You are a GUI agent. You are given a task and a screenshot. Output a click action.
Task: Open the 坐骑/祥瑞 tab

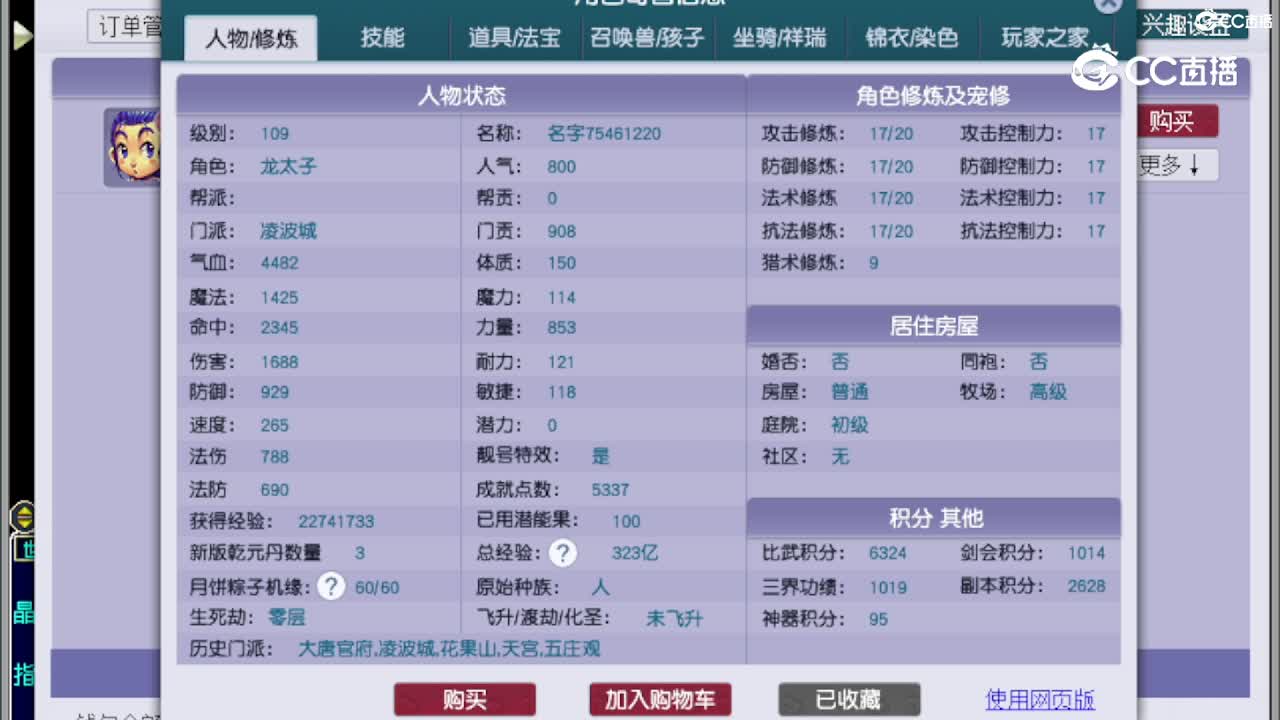779,36
